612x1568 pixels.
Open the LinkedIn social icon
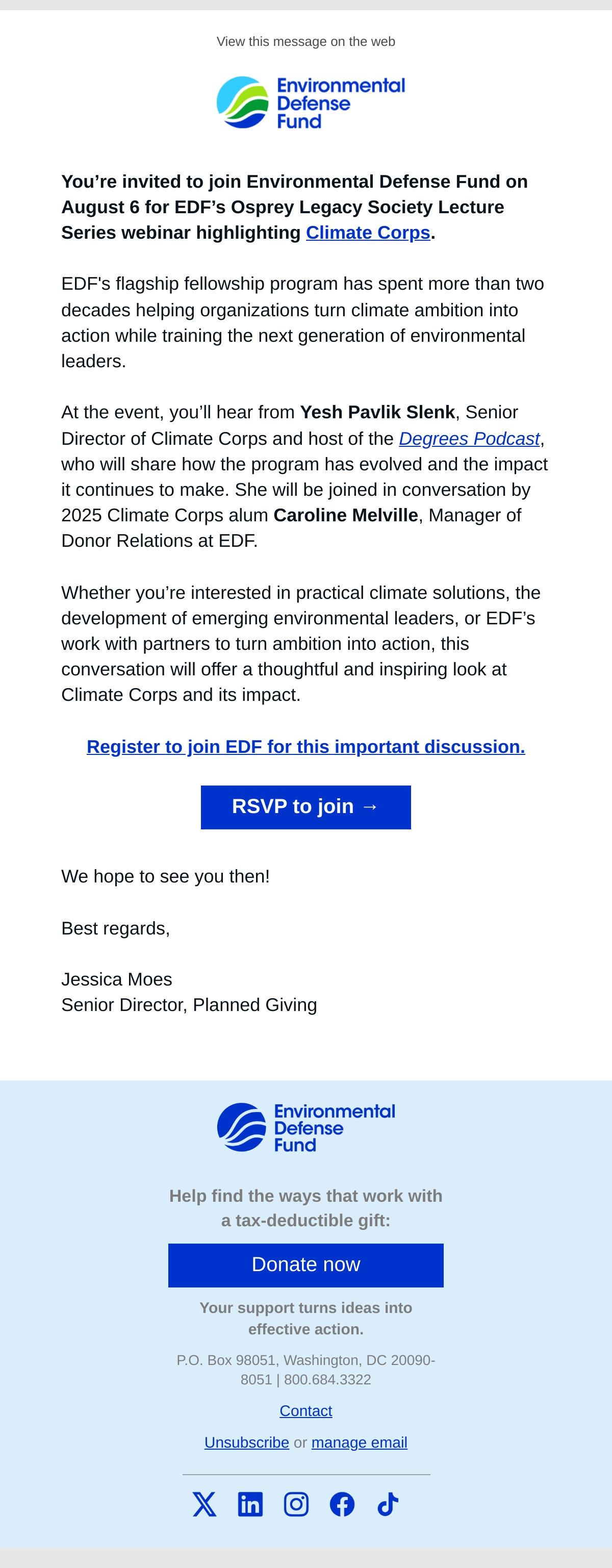pyautogui.click(x=250, y=1504)
